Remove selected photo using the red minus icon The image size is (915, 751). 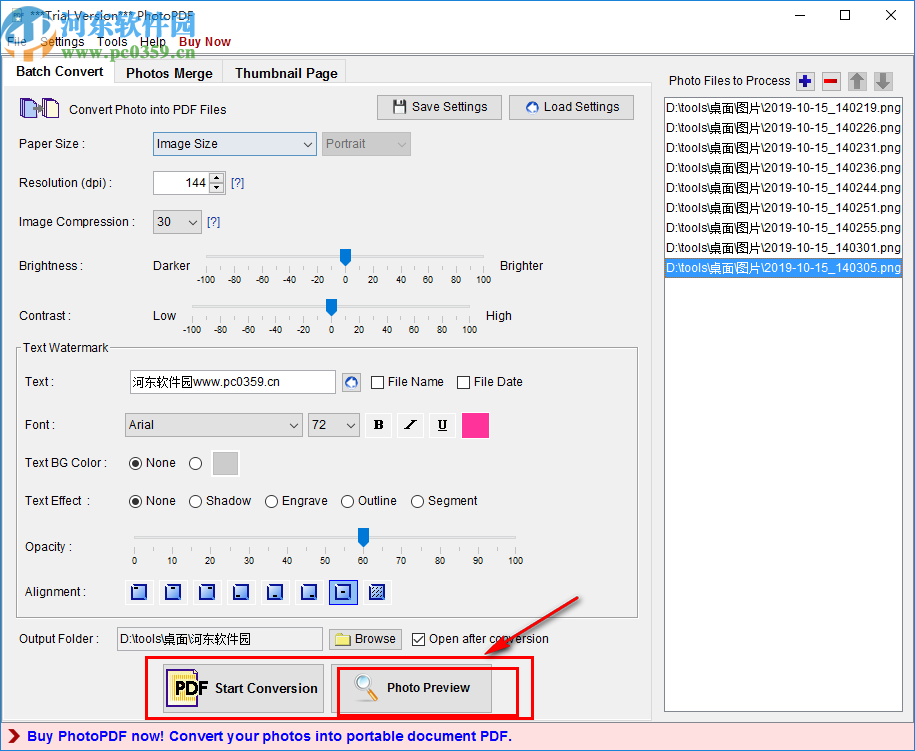tap(831, 81)
